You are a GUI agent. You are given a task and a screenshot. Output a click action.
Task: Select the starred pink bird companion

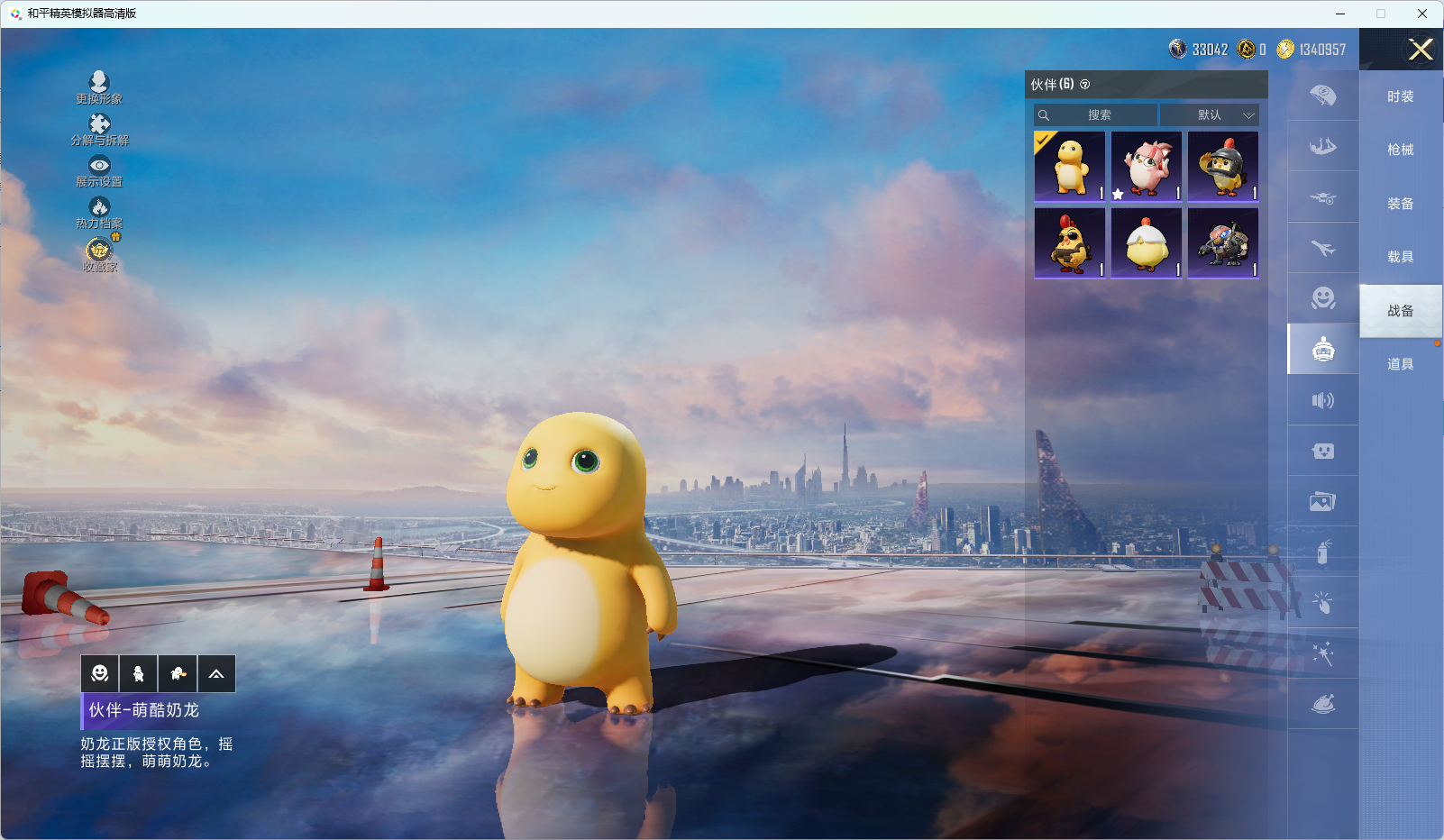coord(1146,167)
